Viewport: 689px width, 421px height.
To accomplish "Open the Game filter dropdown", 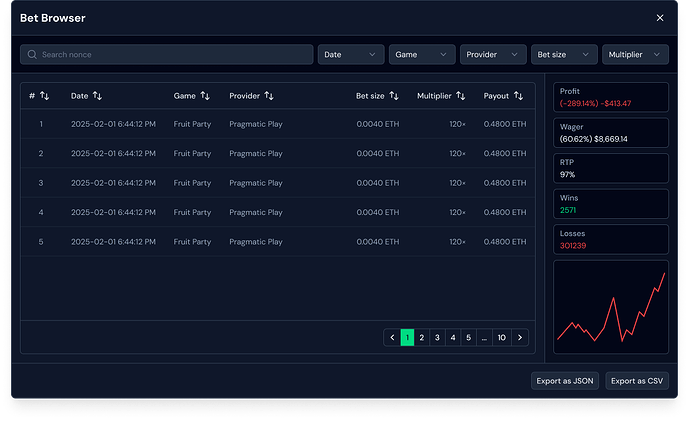I will click(422, 54).
